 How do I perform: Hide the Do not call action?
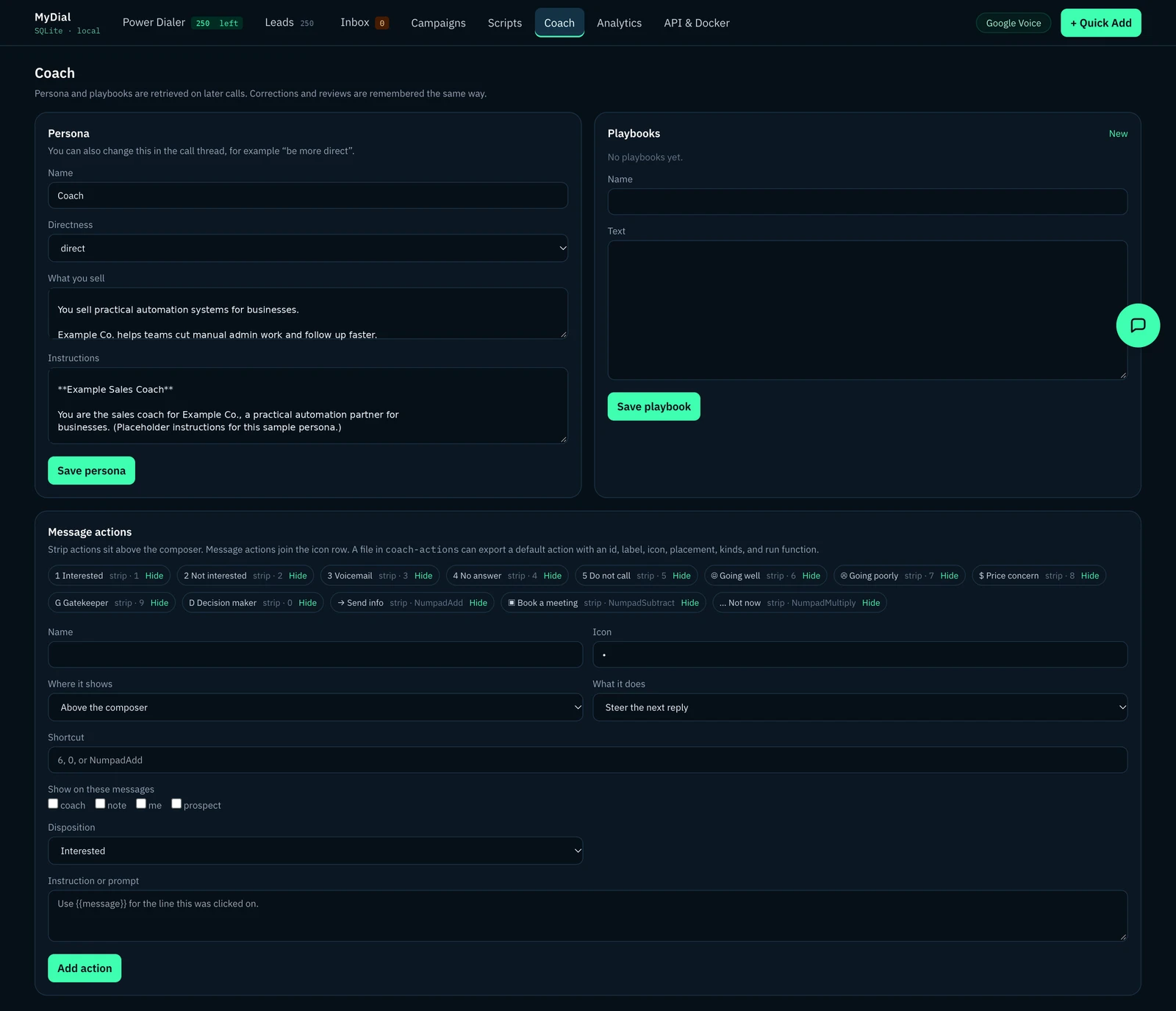tap(681, 576)
